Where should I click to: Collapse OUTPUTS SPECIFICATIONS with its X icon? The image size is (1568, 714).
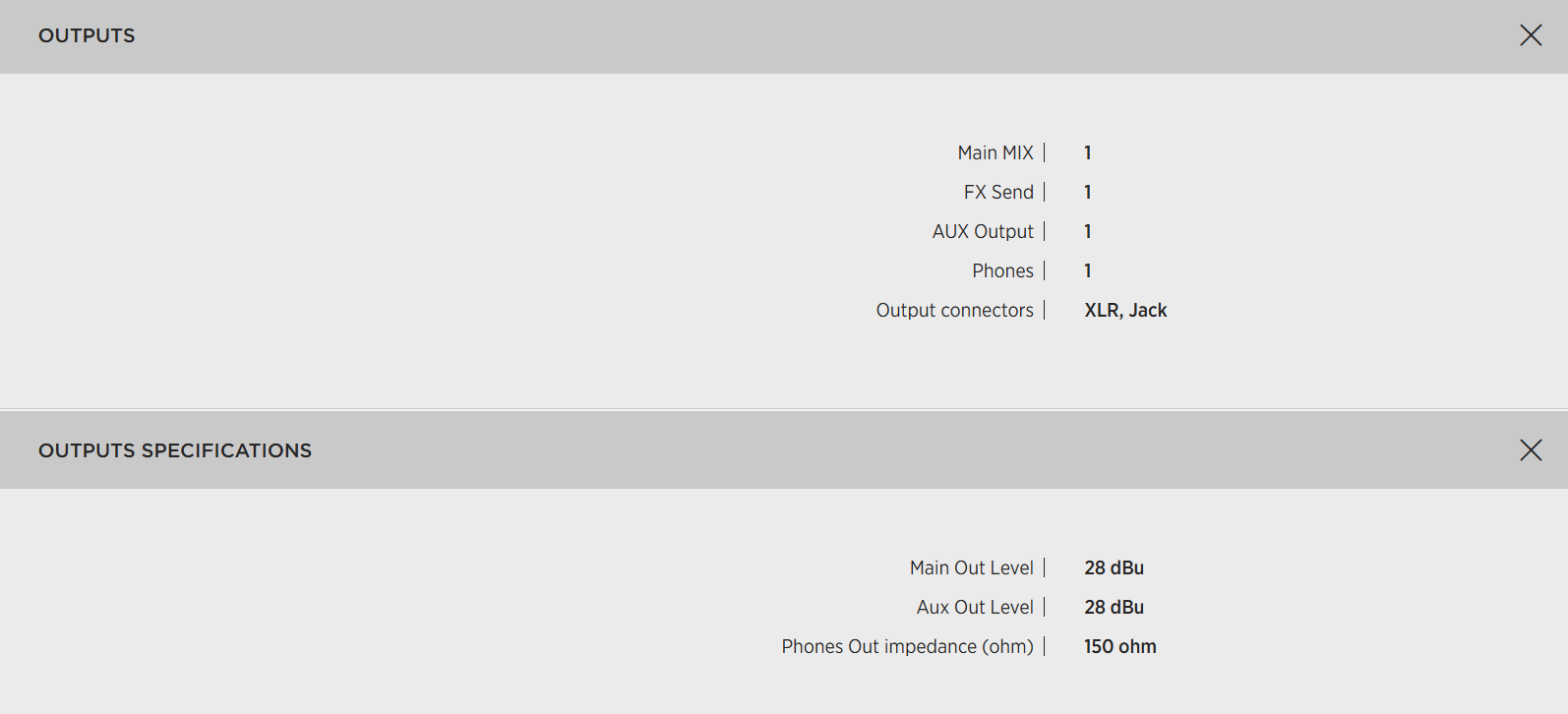(x=1531, y=450)
